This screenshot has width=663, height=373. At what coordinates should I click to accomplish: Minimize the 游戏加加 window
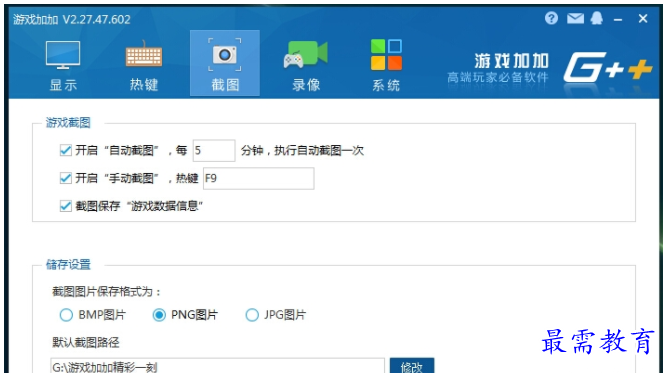[x=618, y=19]
